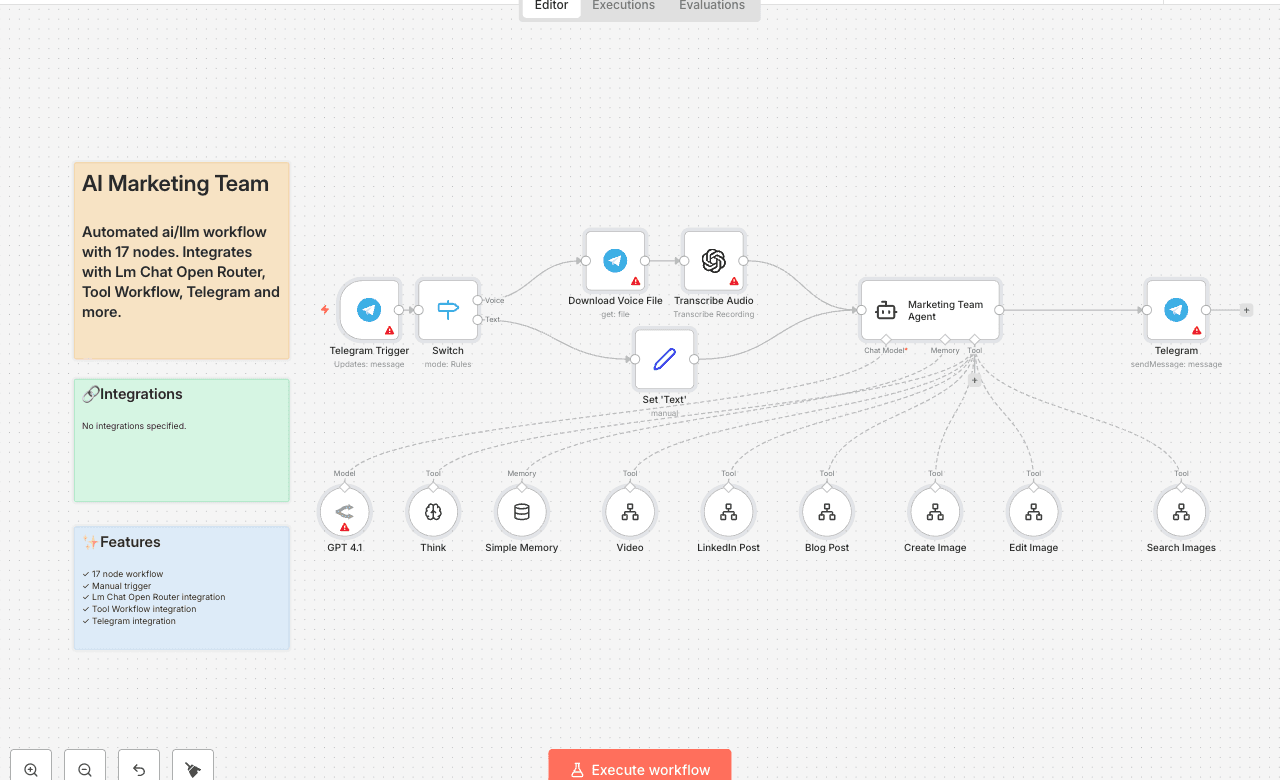
Task: Click the plus after the Telegram node
Action: point(1246,310)
